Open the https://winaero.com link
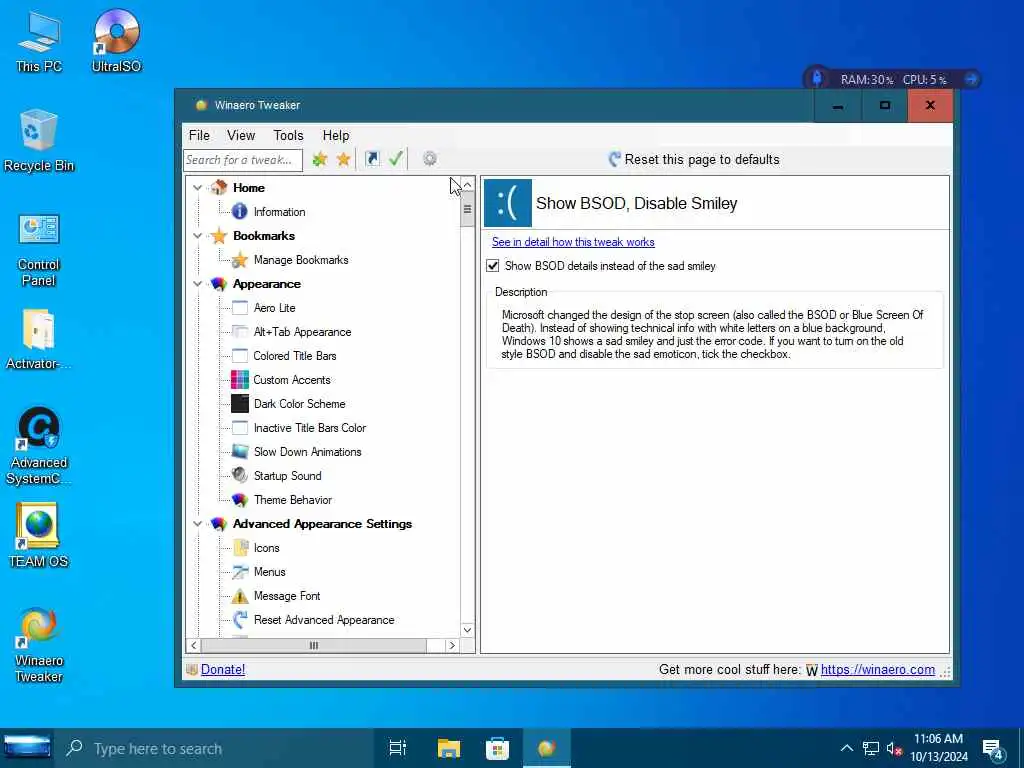 click(877, 669)
